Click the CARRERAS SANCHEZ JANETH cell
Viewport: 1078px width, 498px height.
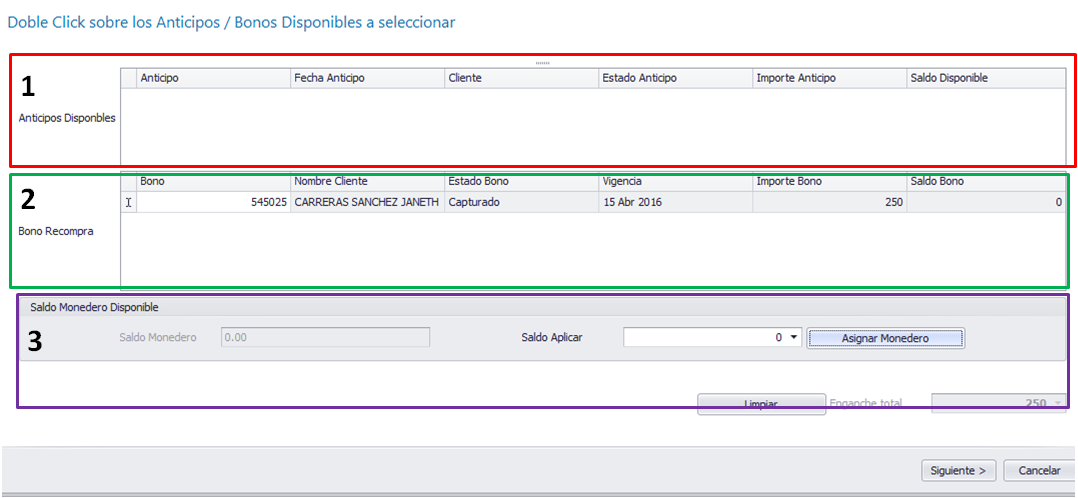point(367,202)
